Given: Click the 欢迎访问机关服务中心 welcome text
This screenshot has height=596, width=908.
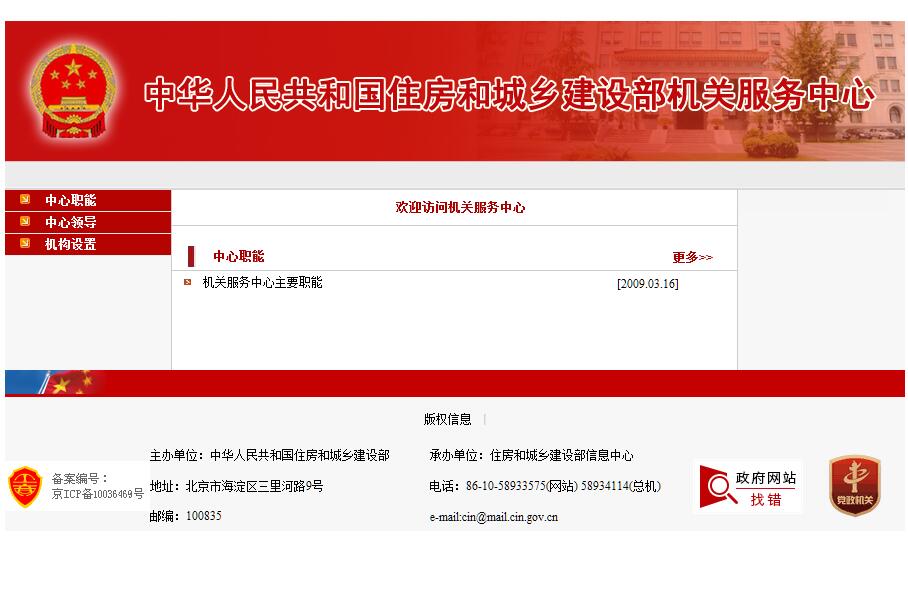Looking at the screenshot, I should (460, 207).
